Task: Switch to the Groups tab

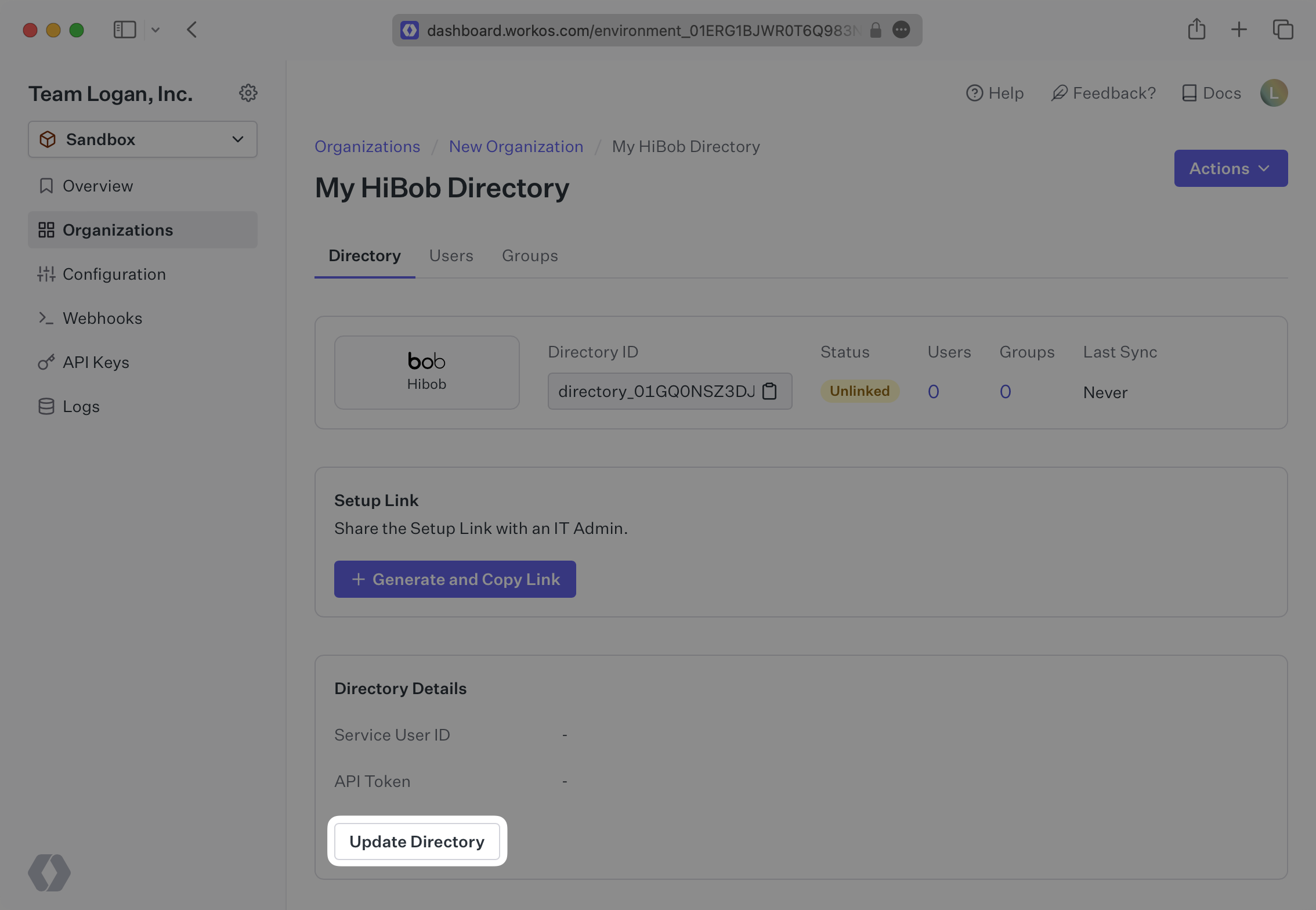Action: (x=529, y=255)
